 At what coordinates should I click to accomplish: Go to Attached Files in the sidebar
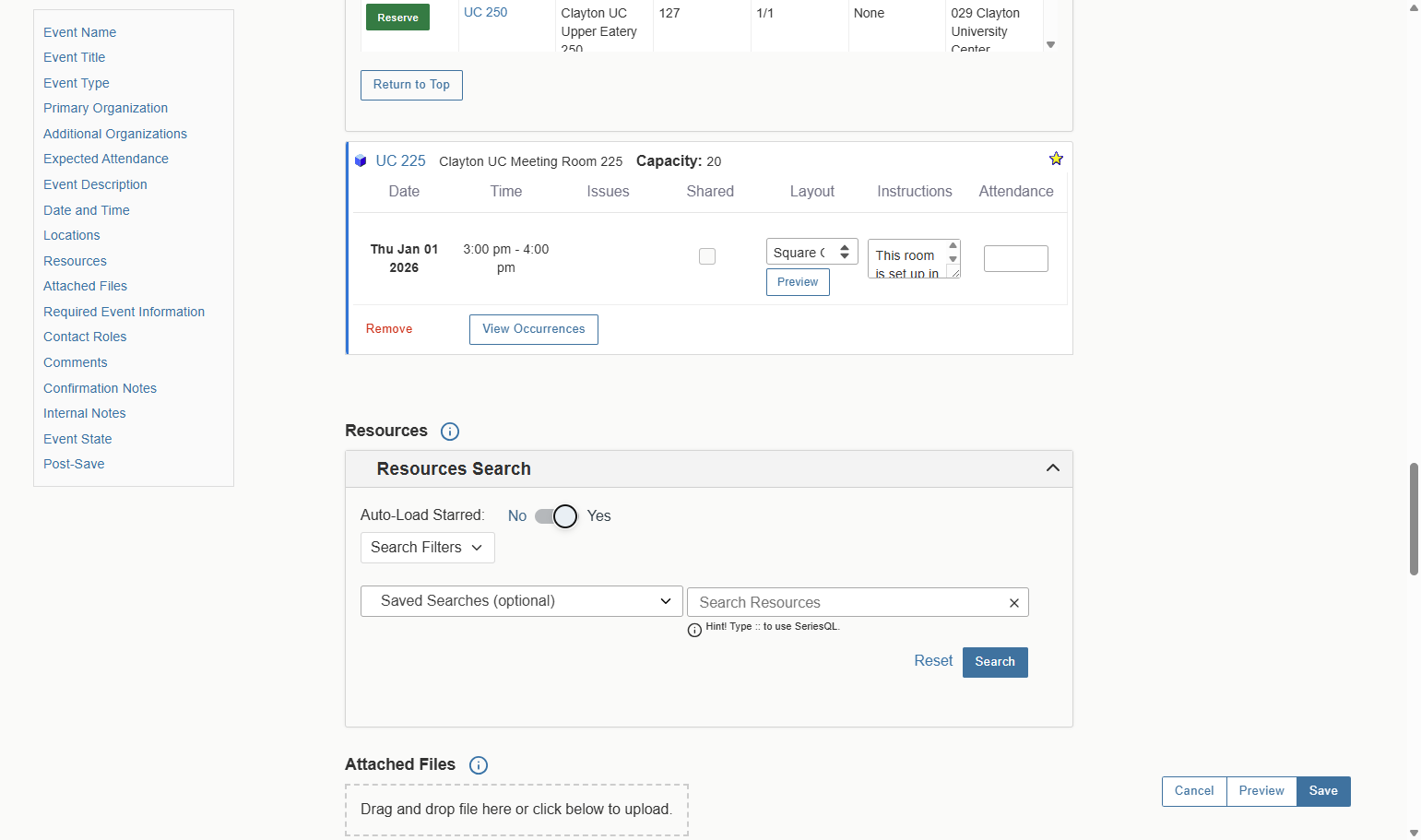(85, 287)
